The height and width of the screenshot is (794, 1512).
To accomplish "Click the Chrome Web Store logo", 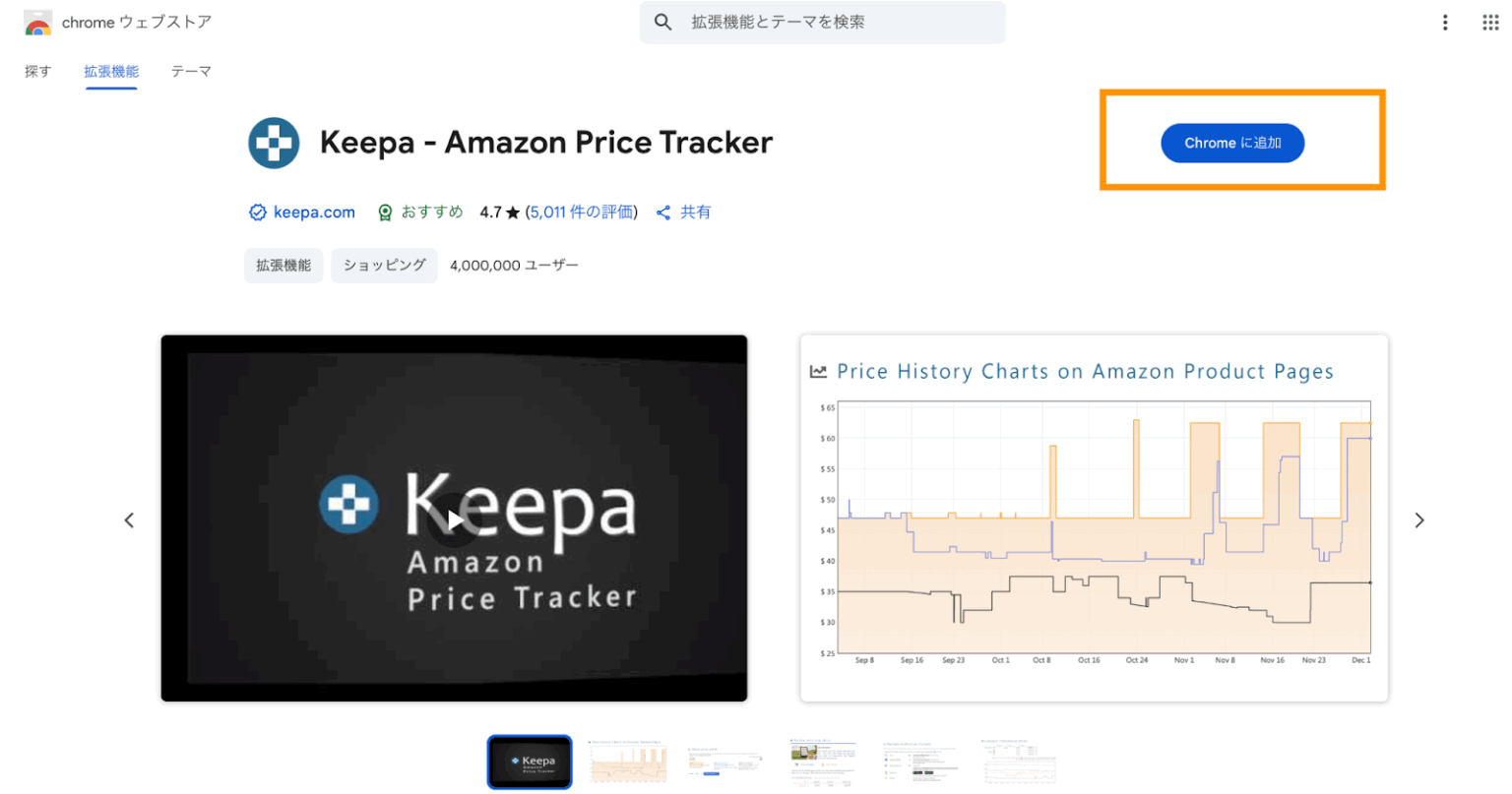I will 36,21.
